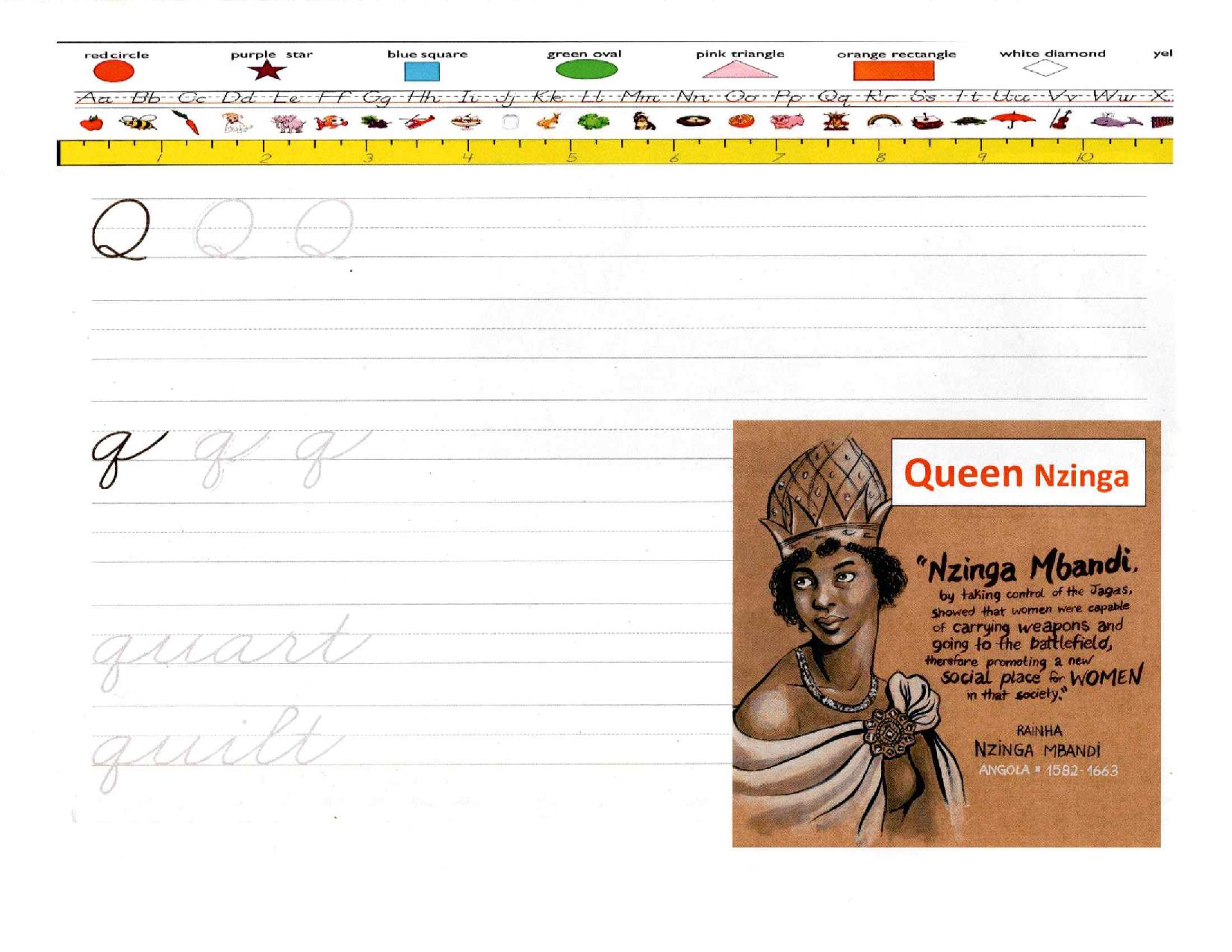Click the 'orange rectangle' label

896,54
